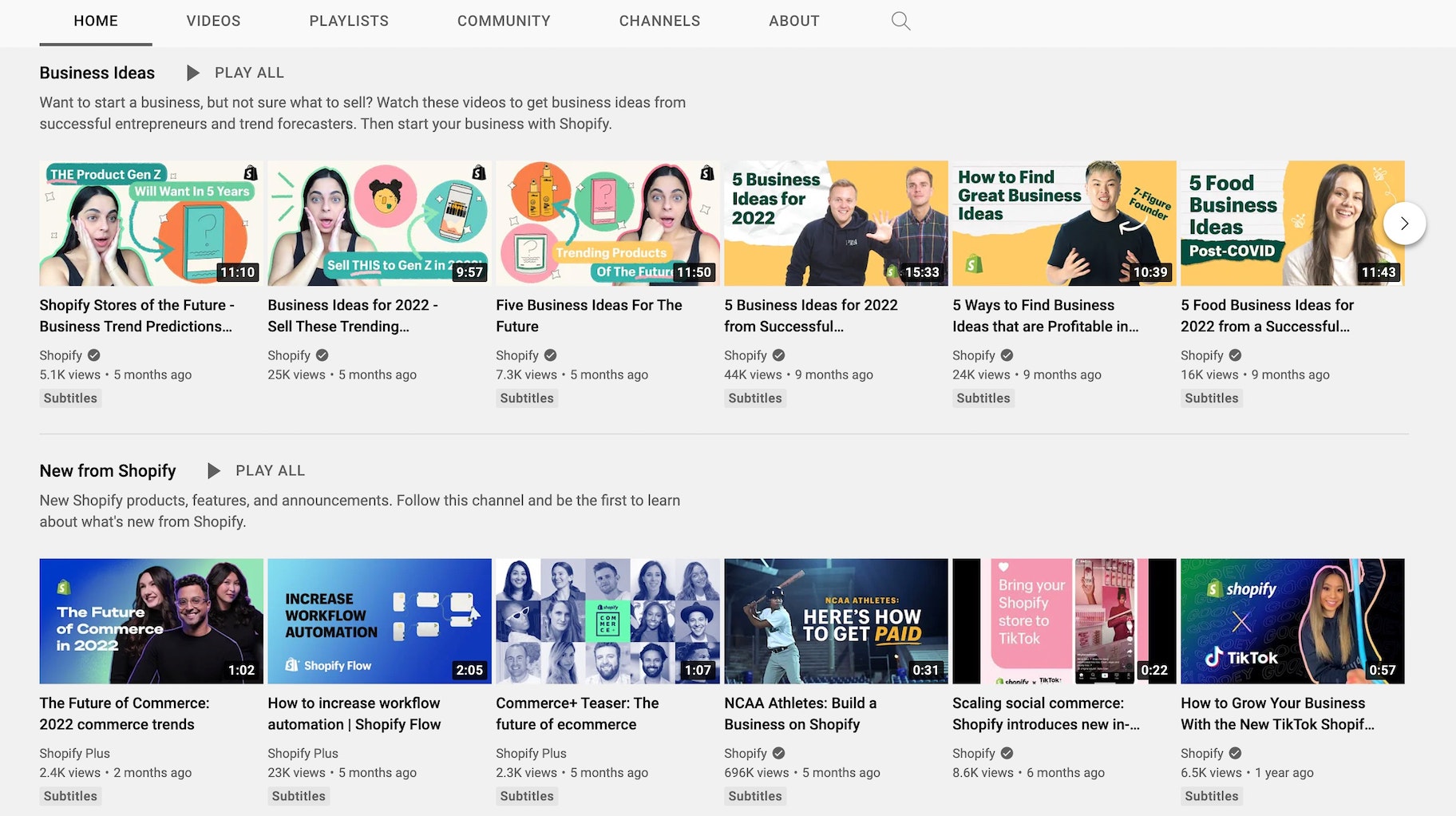The image size is (1456, 816).
Task: Show next Business Ideas videos with arrow
Action: [x=1404, y=224]
